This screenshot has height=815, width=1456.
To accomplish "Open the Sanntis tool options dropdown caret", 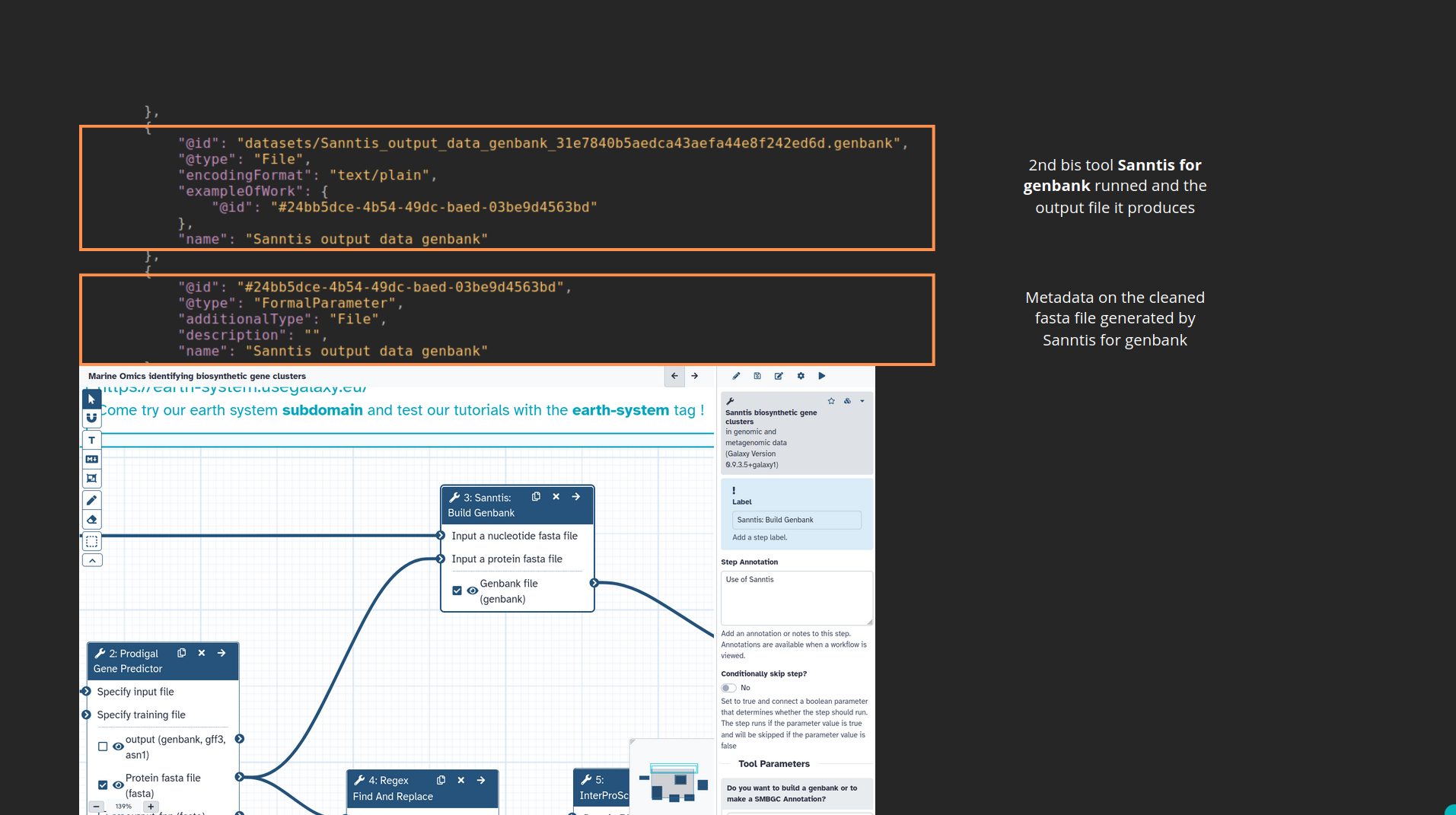I will point(862,401).
